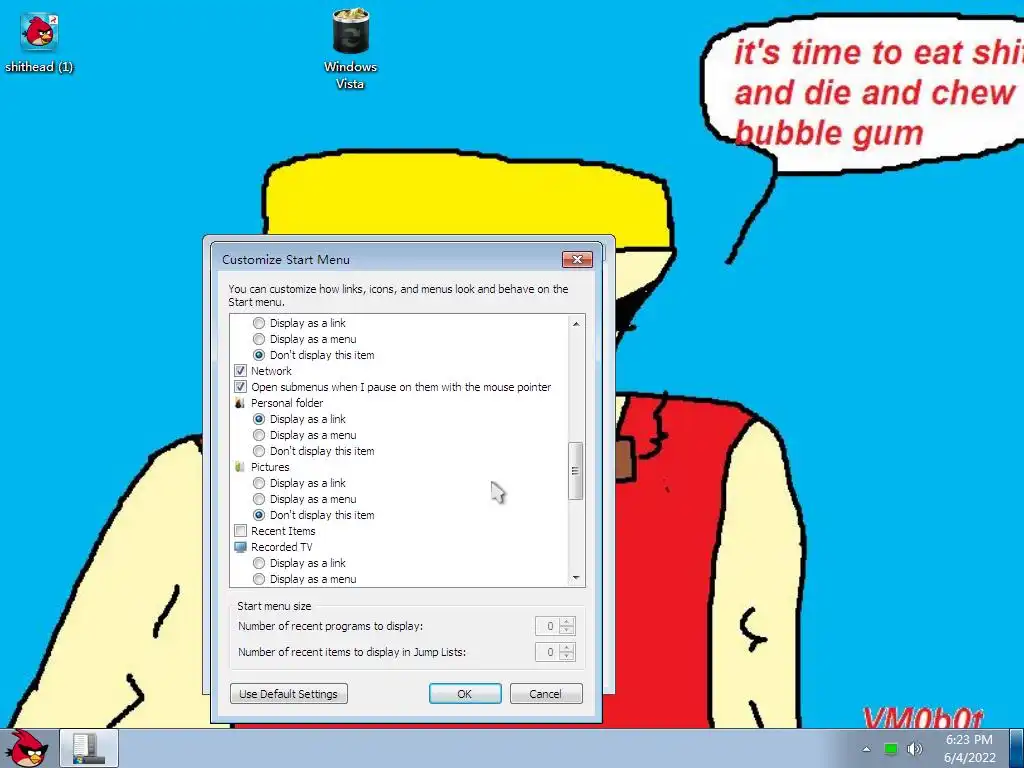Click 'Number of recent programs to display' label
1024x768 pixels.
pyautogui.click(x=330, y=626)
